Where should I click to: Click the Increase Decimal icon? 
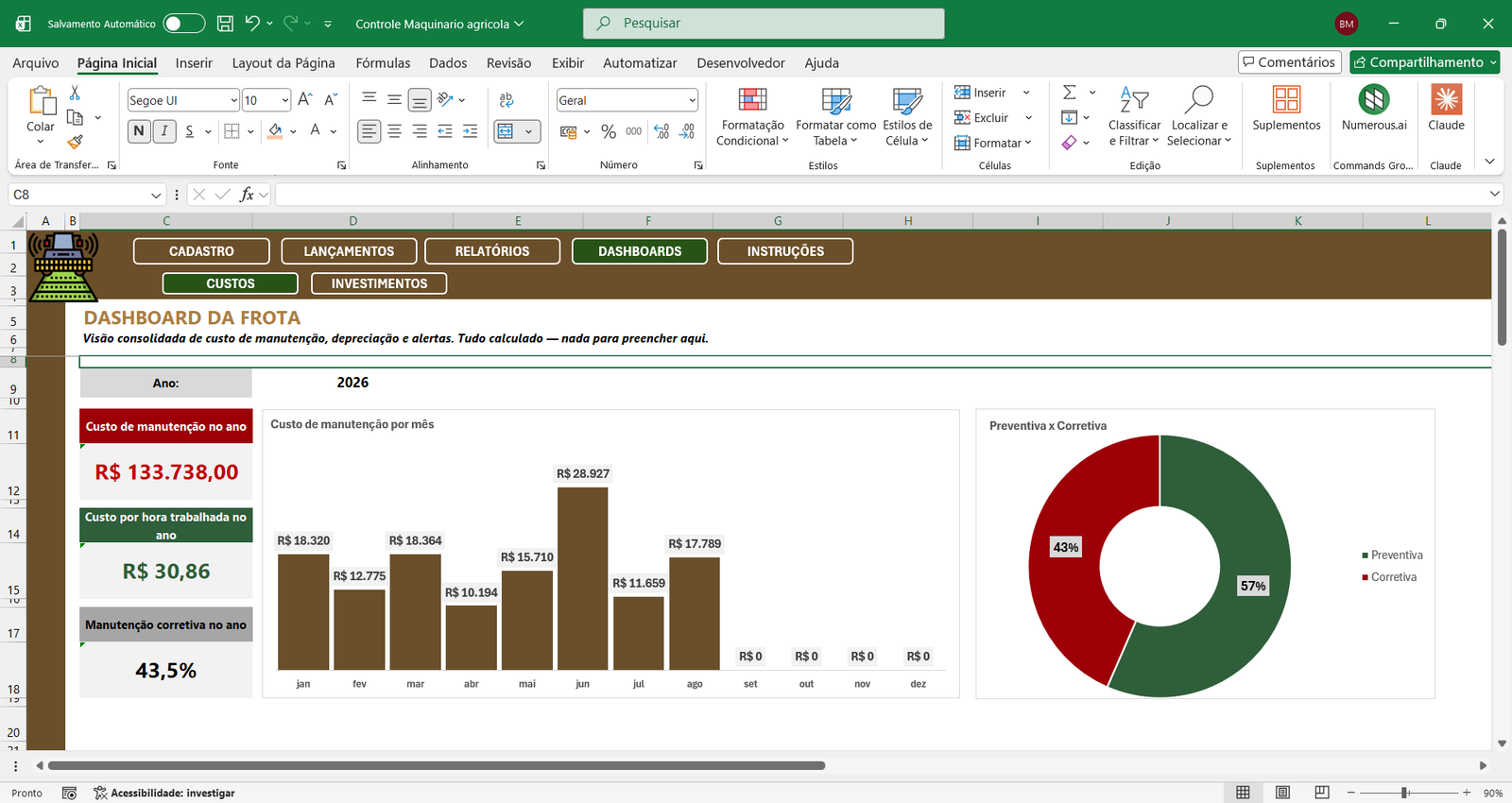click(x=661, y=131)
